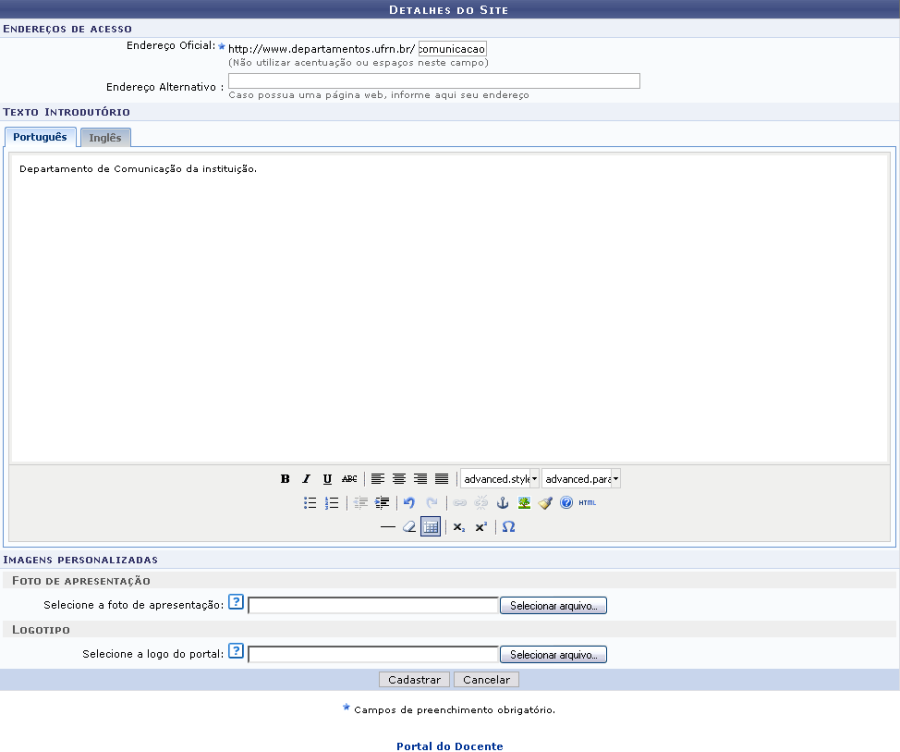Insert an anchor using the anchor icon

[503, 503]
